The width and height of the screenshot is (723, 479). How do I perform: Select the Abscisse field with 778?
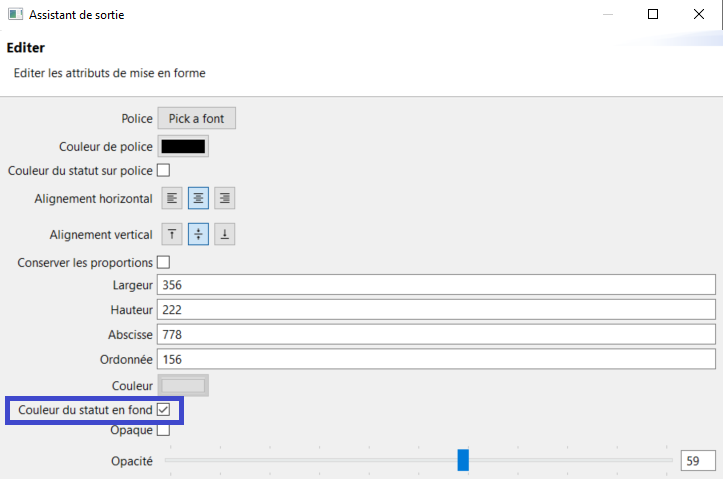436,334
